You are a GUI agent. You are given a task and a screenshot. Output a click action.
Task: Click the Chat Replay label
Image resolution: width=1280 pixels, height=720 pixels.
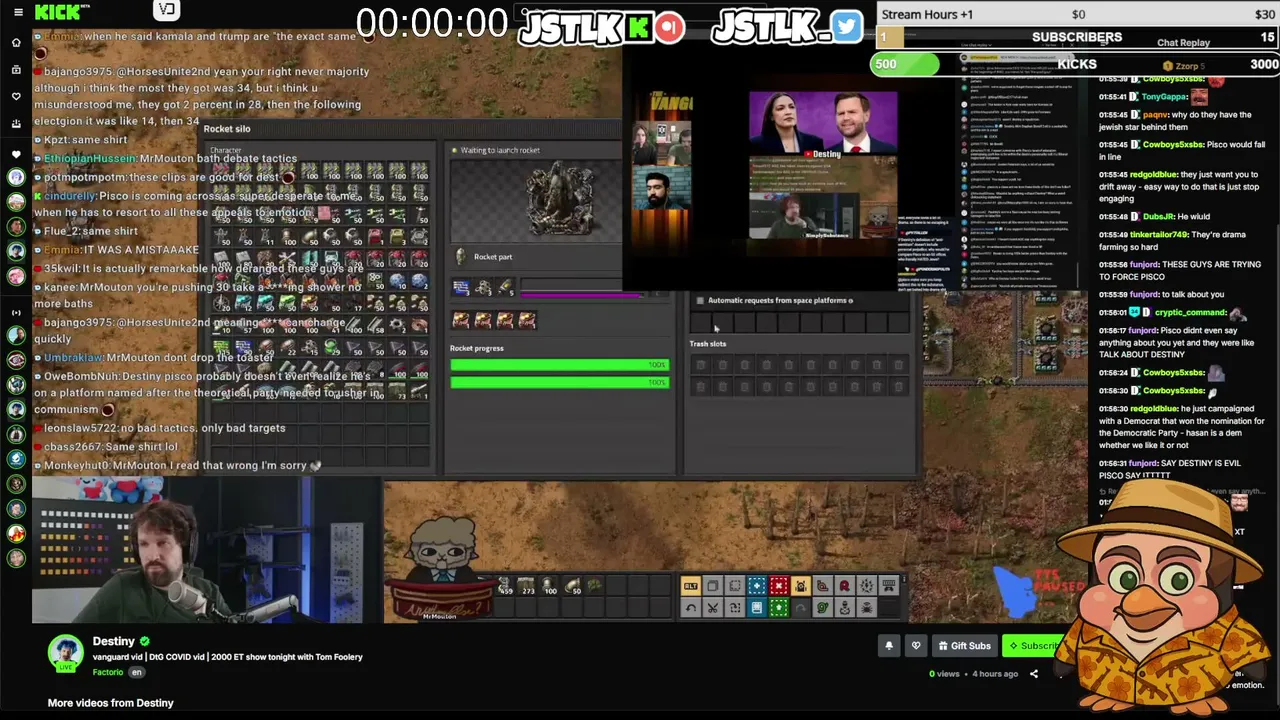1183,43
